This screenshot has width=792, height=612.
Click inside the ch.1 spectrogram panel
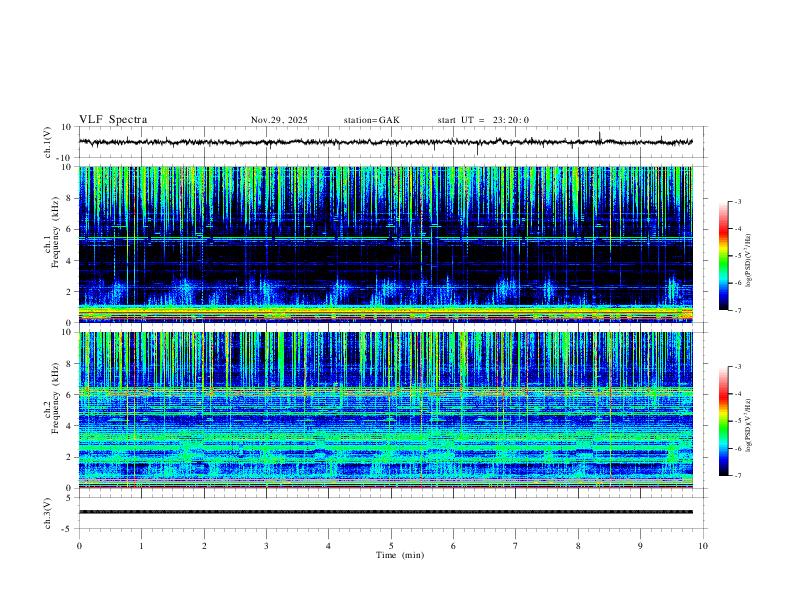385,244
